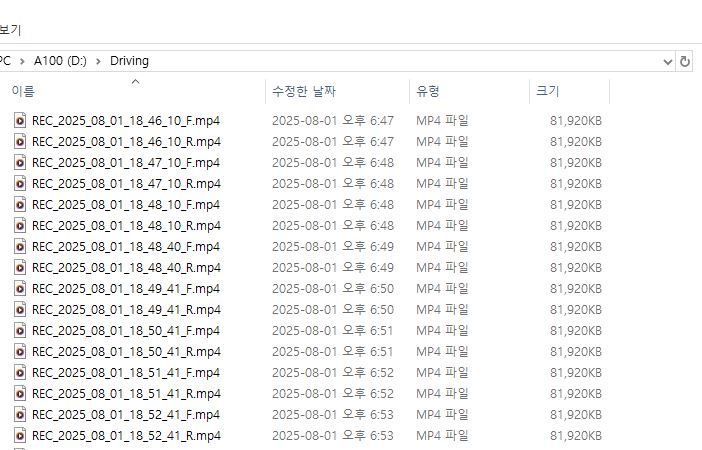This screenshot has height=450, width=702.
Task: Select file name REC_2025_08_01_18_47_10_F.mp4
Action: [x=126, y=163]
